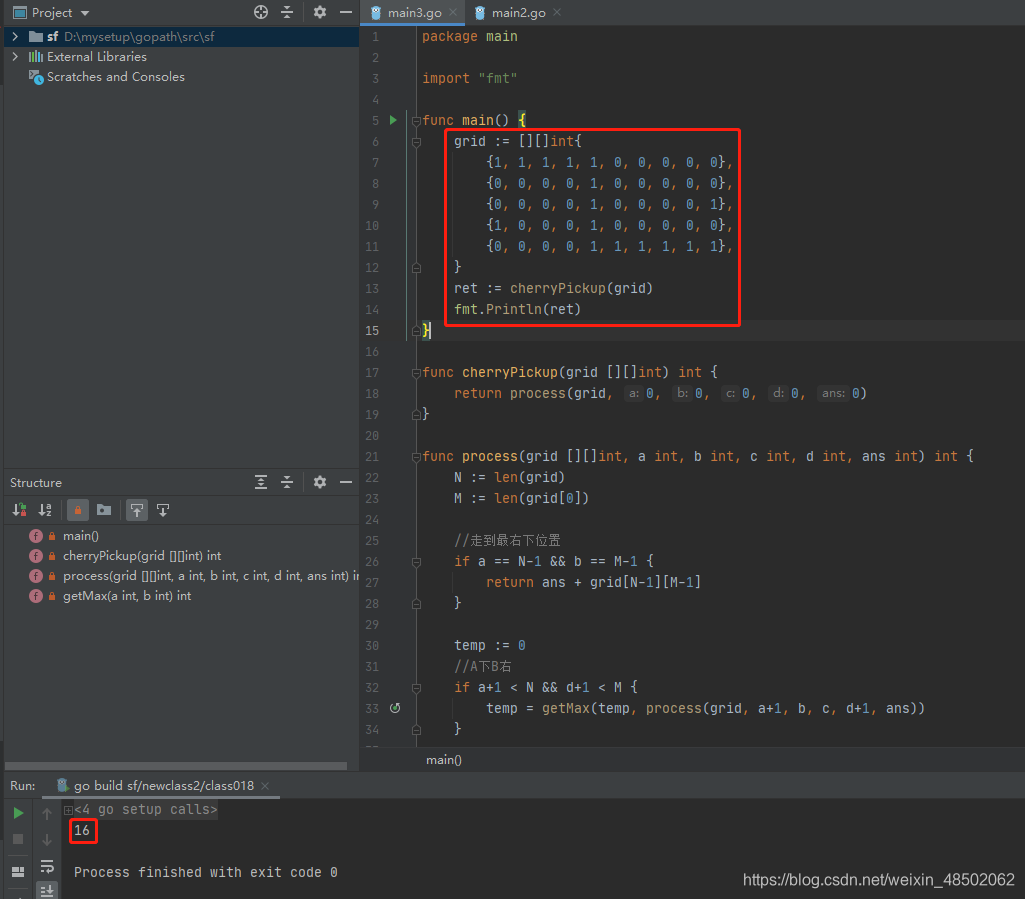Screen dimensions: 1025x899
Task: Toggle sort alphabetically in Structure
Action: coord(45,510)
